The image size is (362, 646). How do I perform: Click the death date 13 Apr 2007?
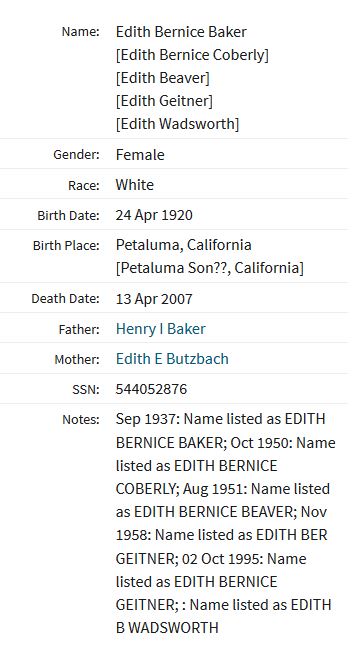point(154,299)
